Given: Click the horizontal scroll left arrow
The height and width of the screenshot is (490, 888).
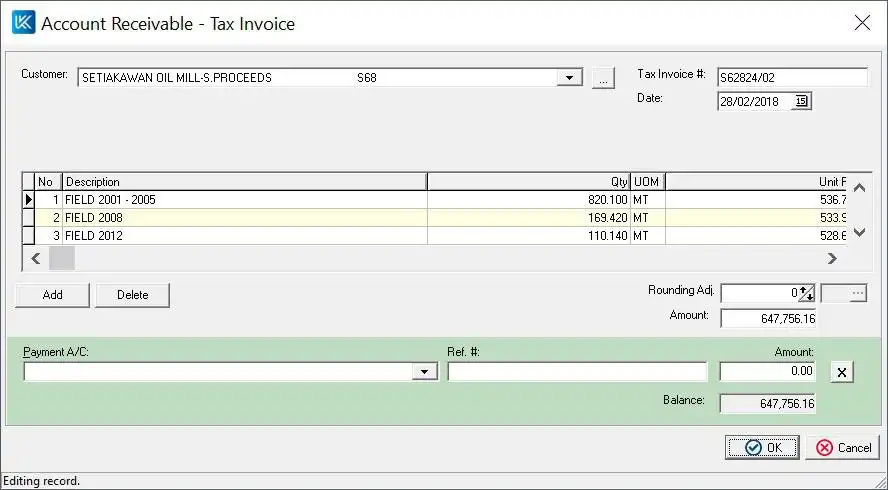Looking at the screenshot, I should (x=36, y=258).
